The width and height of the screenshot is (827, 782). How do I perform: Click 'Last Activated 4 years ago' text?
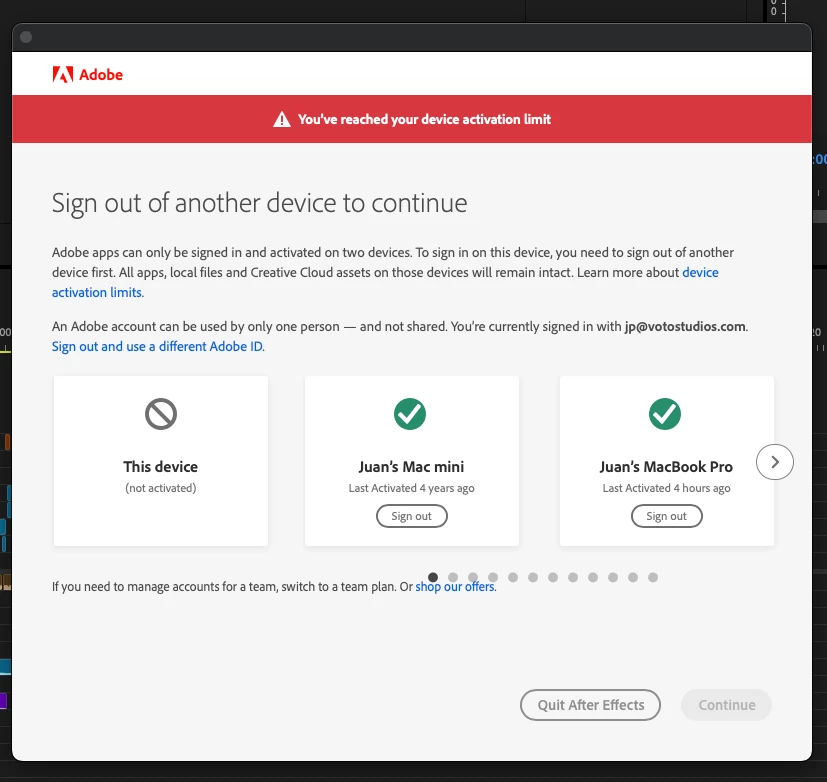[x=411, y=488]
